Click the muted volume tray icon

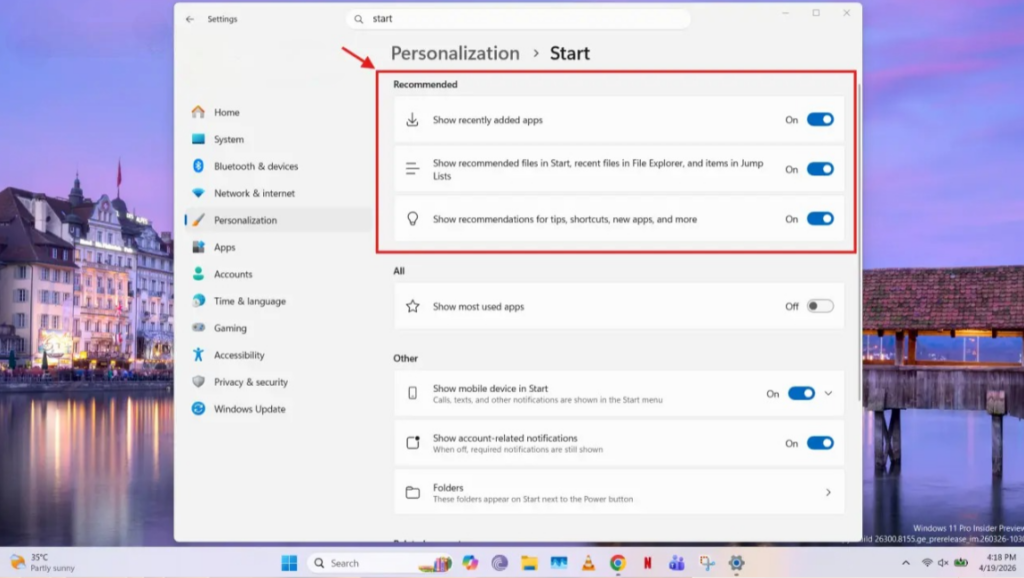point(943,563)
